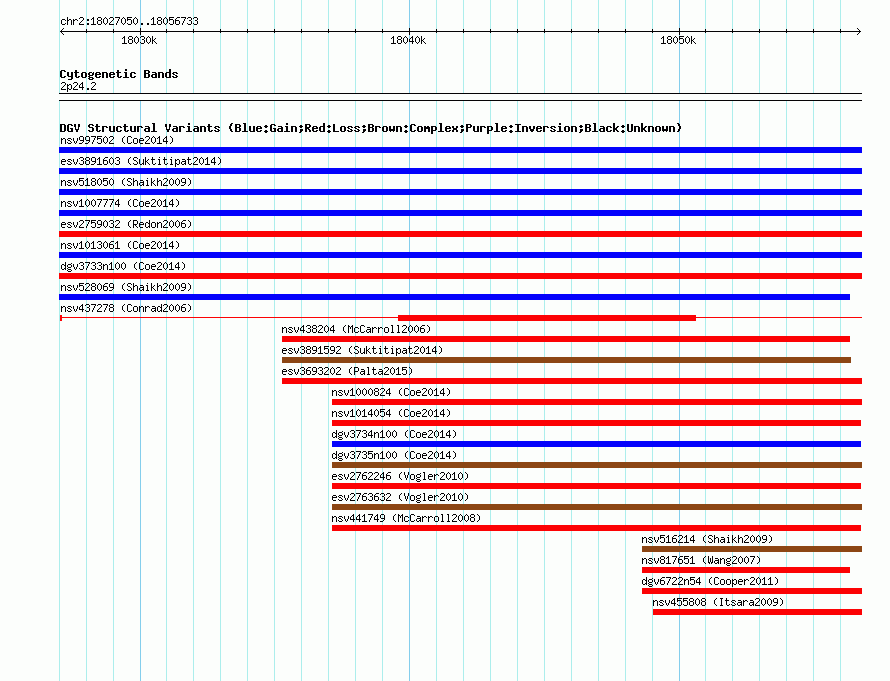This screenshot has width=890, height=681.
Task: Click the nsv817651 (Wang2007) label
Action: tap(701, 560)
